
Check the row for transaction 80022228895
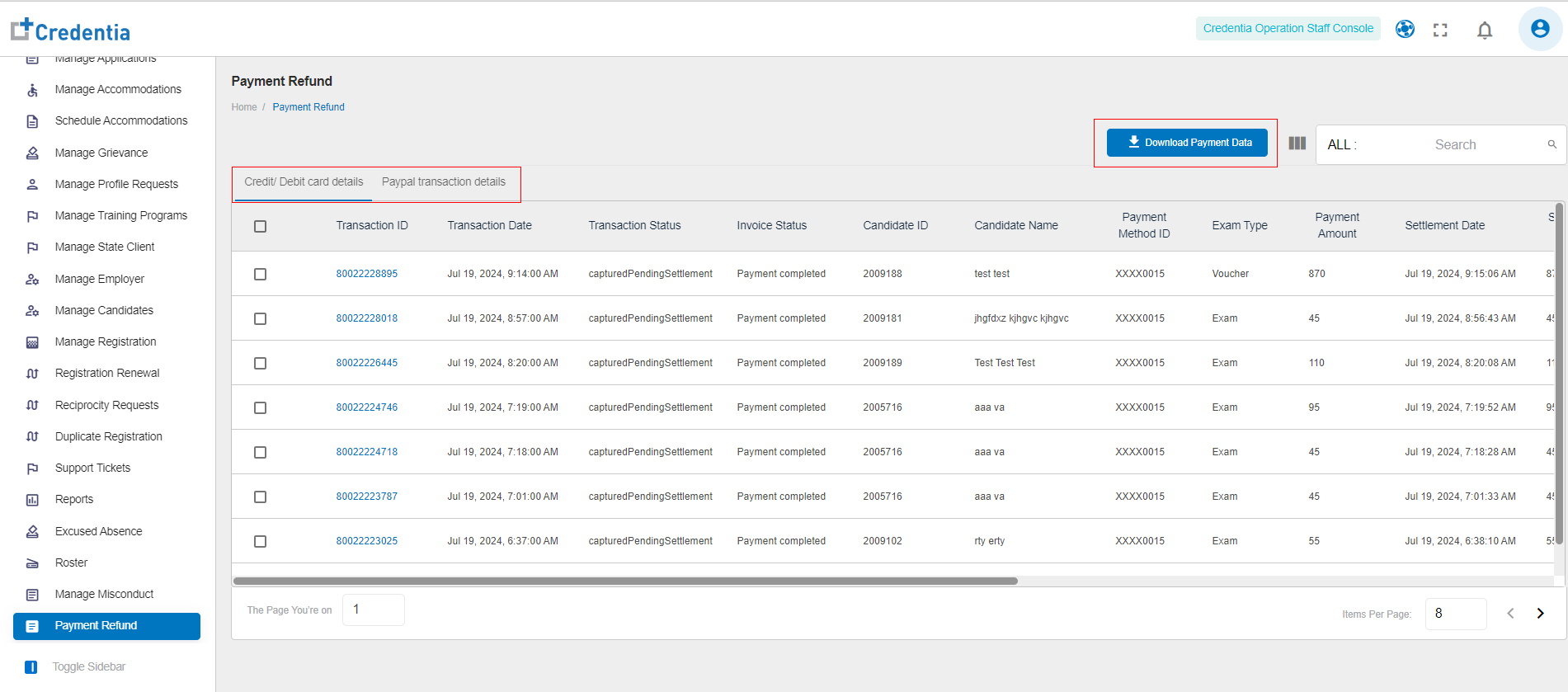[260, 274]
